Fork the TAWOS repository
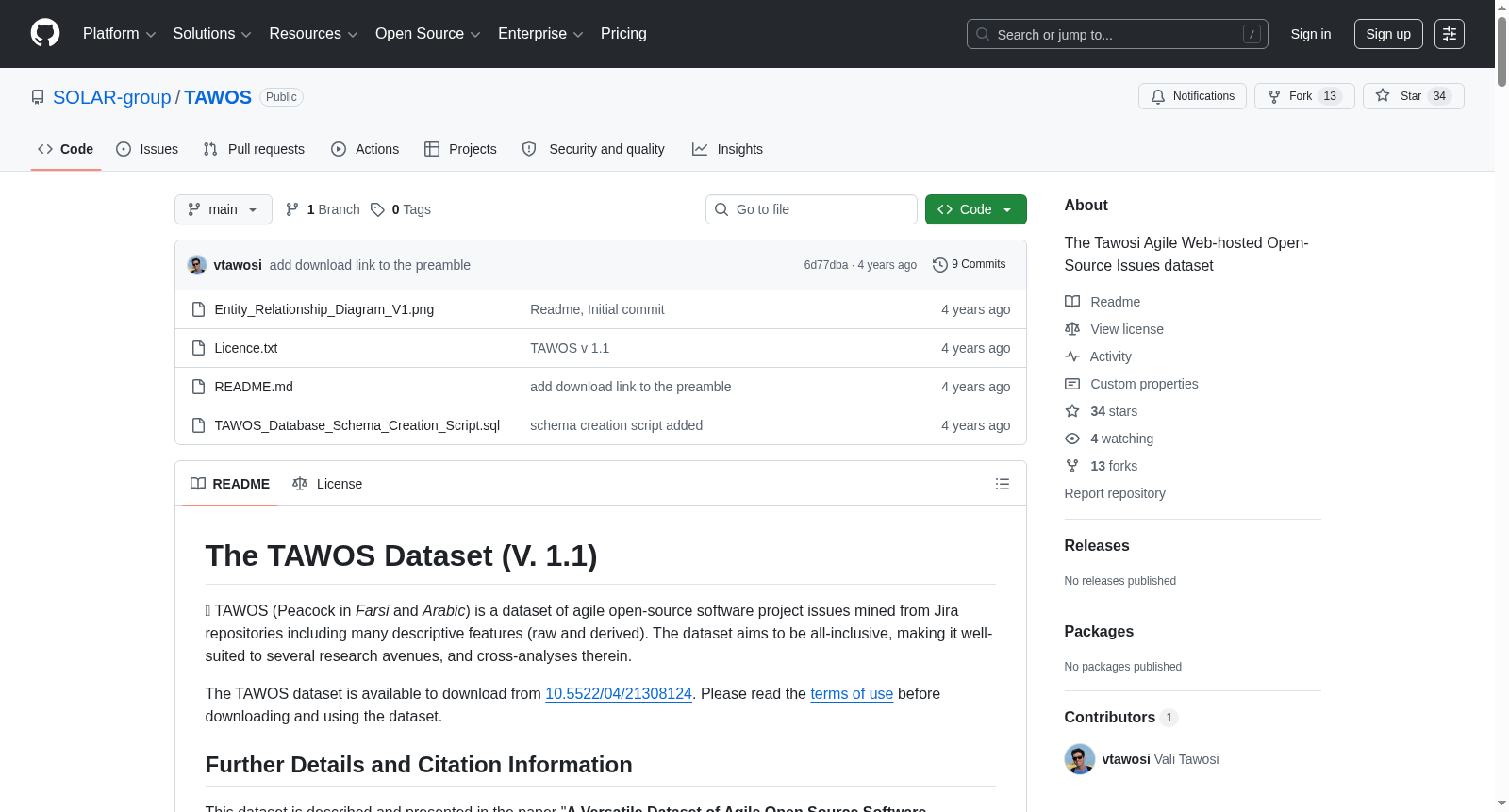This screenshot has height=812, width=1509. pyautogui.click(x=1304, y=96)
